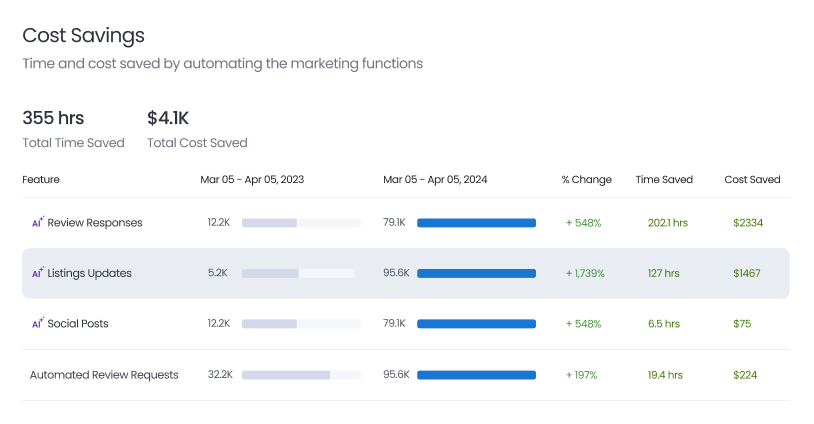Click the Feature column header

click(41, 180)
